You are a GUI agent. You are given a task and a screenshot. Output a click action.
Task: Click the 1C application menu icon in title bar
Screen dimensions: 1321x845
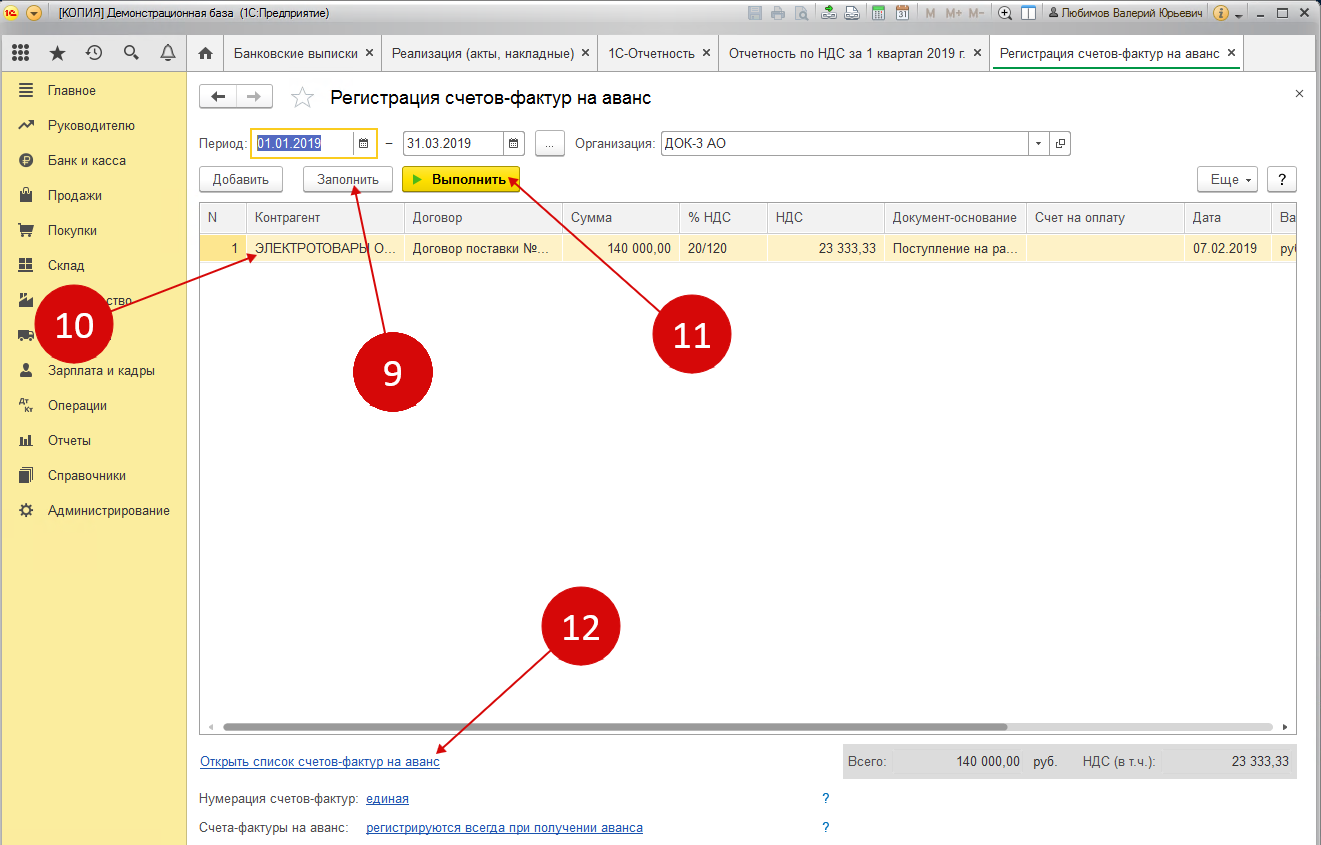click(x=13, y=13)
